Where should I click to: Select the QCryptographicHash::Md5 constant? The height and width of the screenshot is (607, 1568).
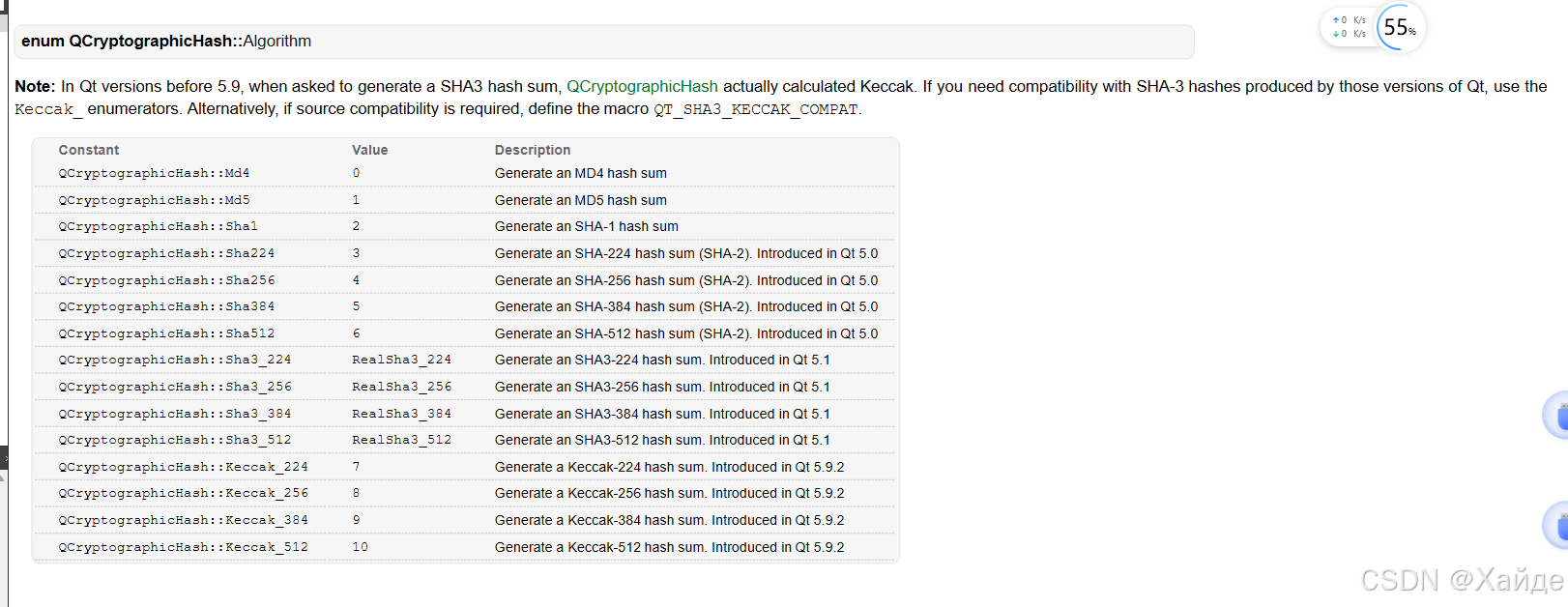[x=154, y=200]
